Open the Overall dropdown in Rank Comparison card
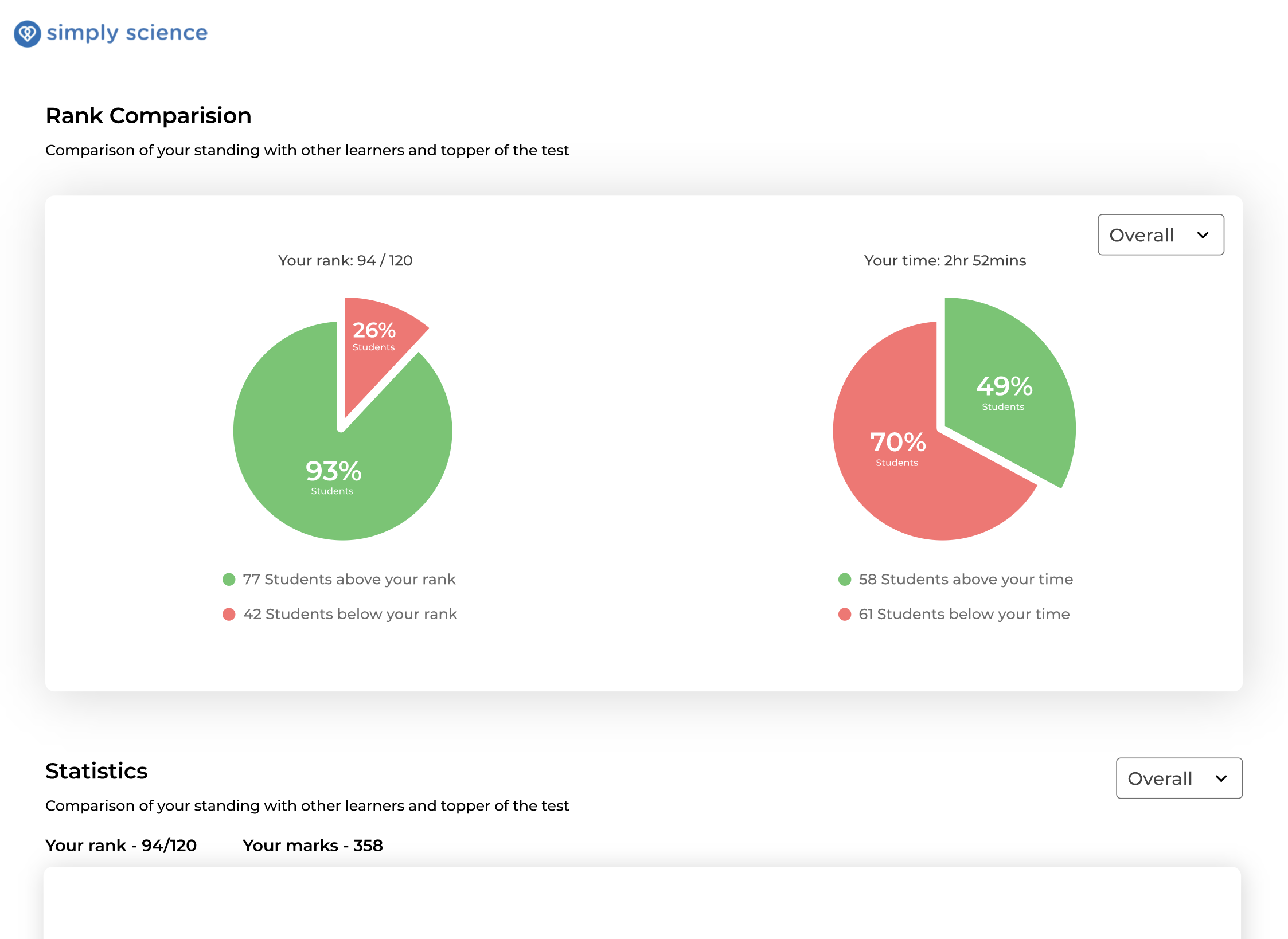 [x=1160, y=234]
